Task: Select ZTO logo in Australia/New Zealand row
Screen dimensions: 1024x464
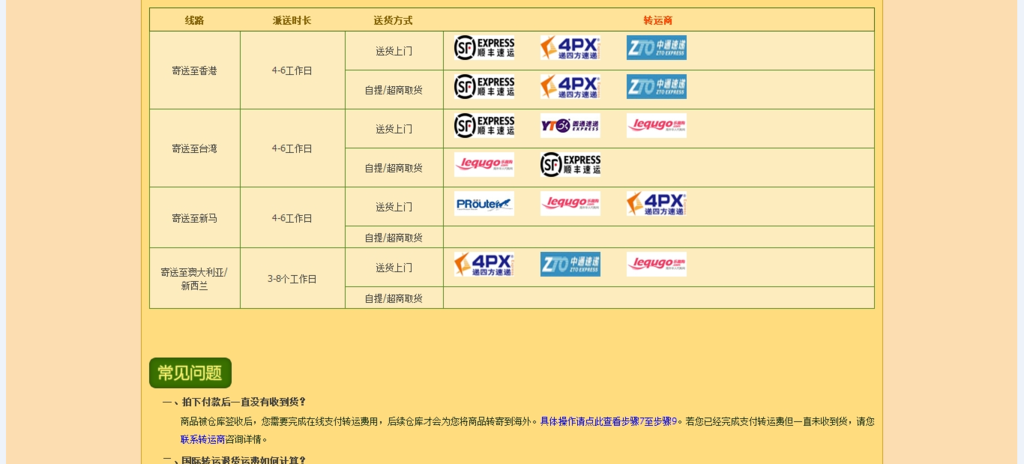Action: (570, 264)
